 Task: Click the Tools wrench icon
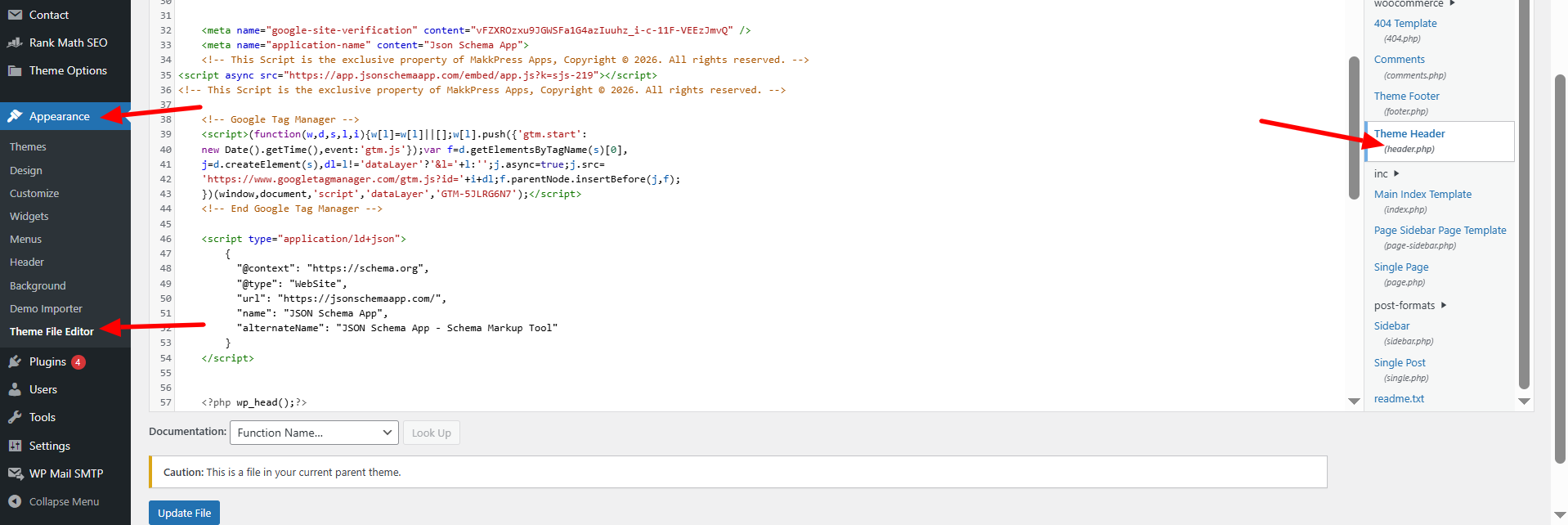(15, 417)
